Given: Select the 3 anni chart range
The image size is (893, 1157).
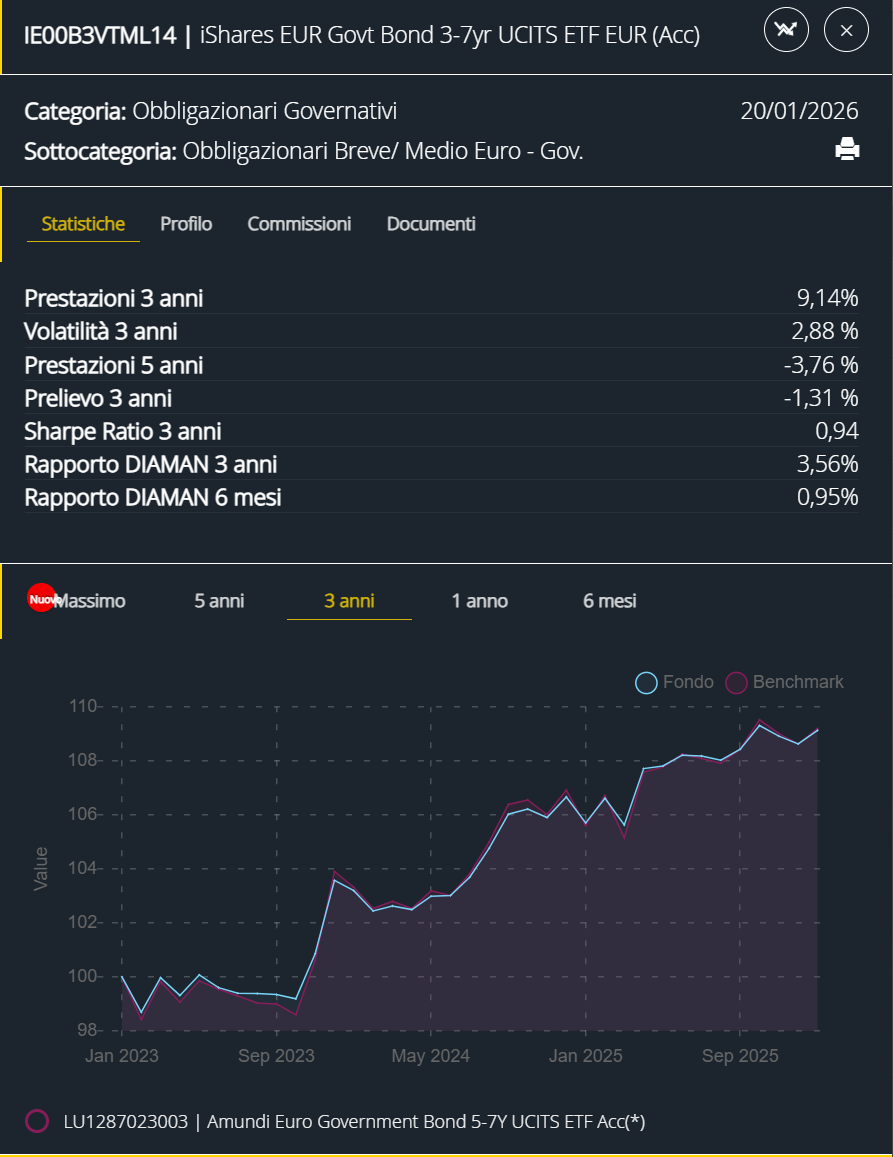Looking at the screenshot, I should tap(349, 601).
